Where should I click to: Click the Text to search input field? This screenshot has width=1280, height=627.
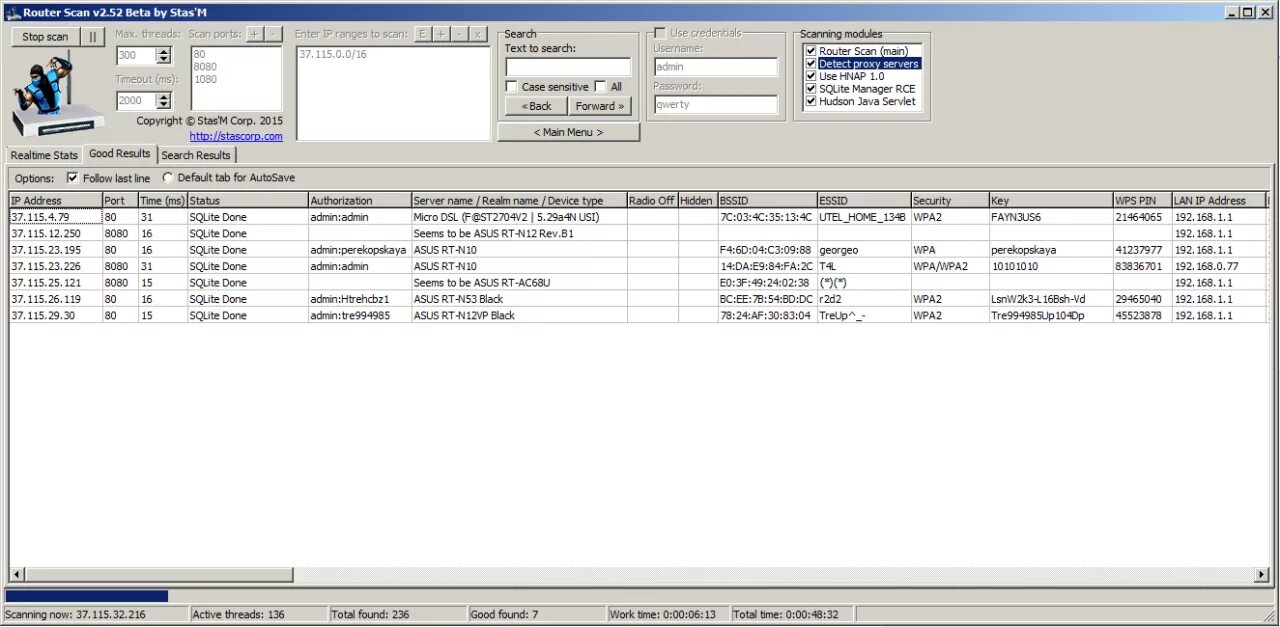pyautogui.click(x=568, y=67)
